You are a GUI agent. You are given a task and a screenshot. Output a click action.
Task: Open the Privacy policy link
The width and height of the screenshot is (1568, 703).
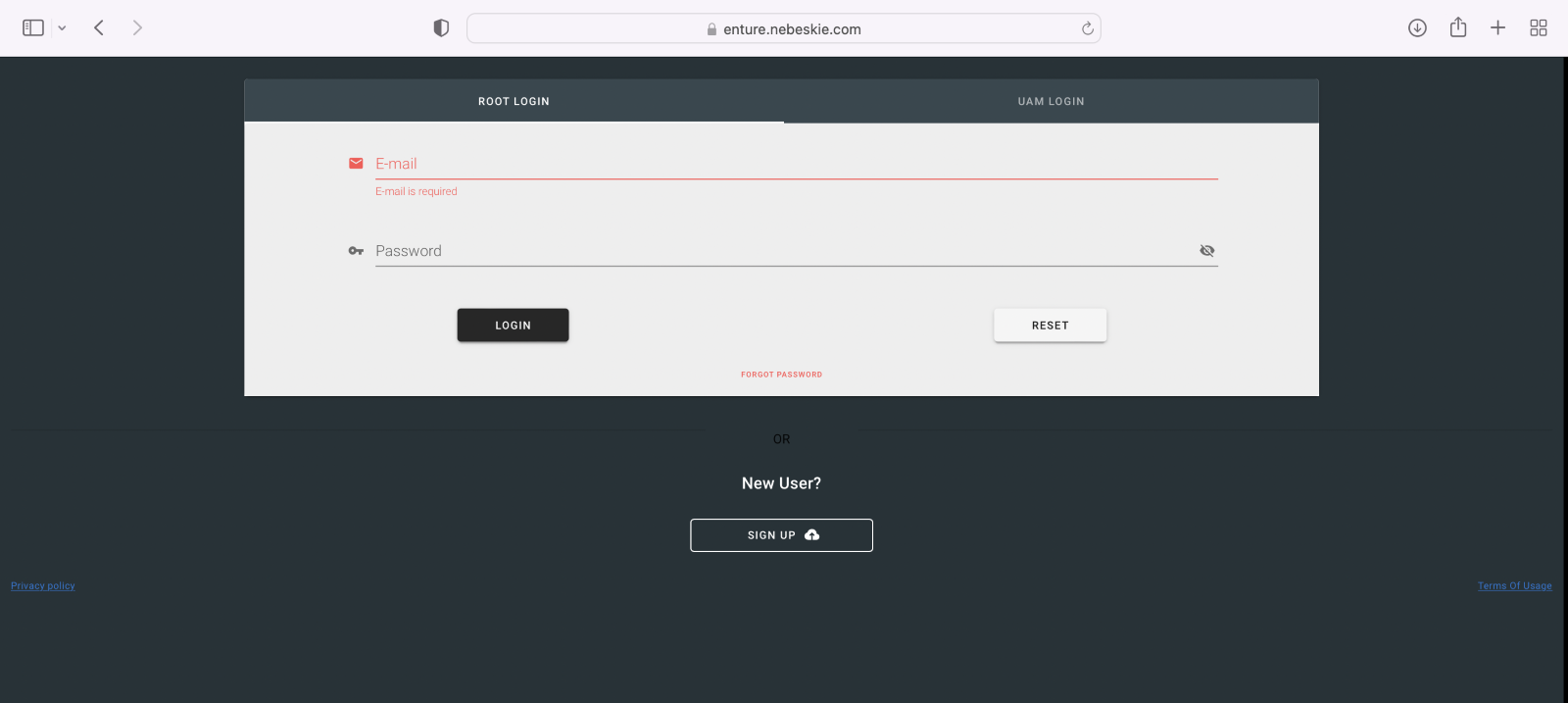coord(43,586)
